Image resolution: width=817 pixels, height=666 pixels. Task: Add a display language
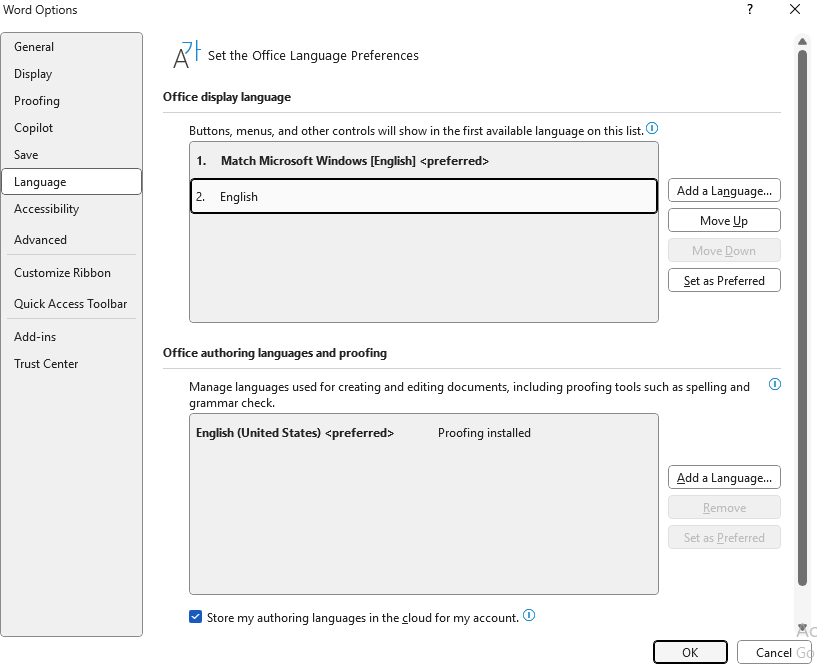pos(724,191)
